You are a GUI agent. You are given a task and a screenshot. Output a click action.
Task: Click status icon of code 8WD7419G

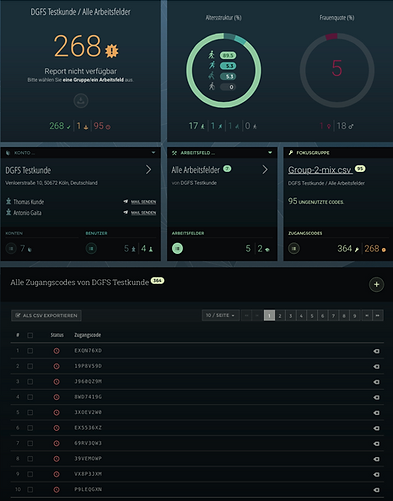click(x=57, y=397)
